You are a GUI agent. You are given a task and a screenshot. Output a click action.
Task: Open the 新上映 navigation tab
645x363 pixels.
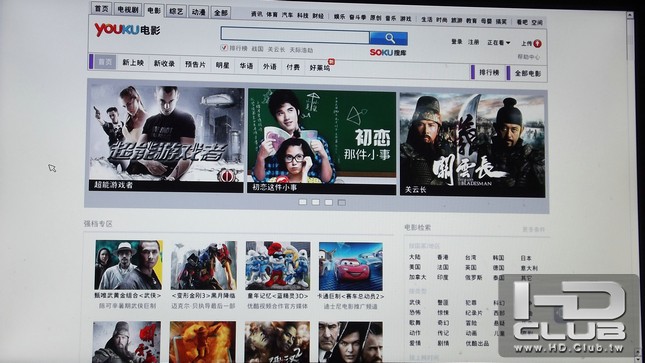click(133, 63)
